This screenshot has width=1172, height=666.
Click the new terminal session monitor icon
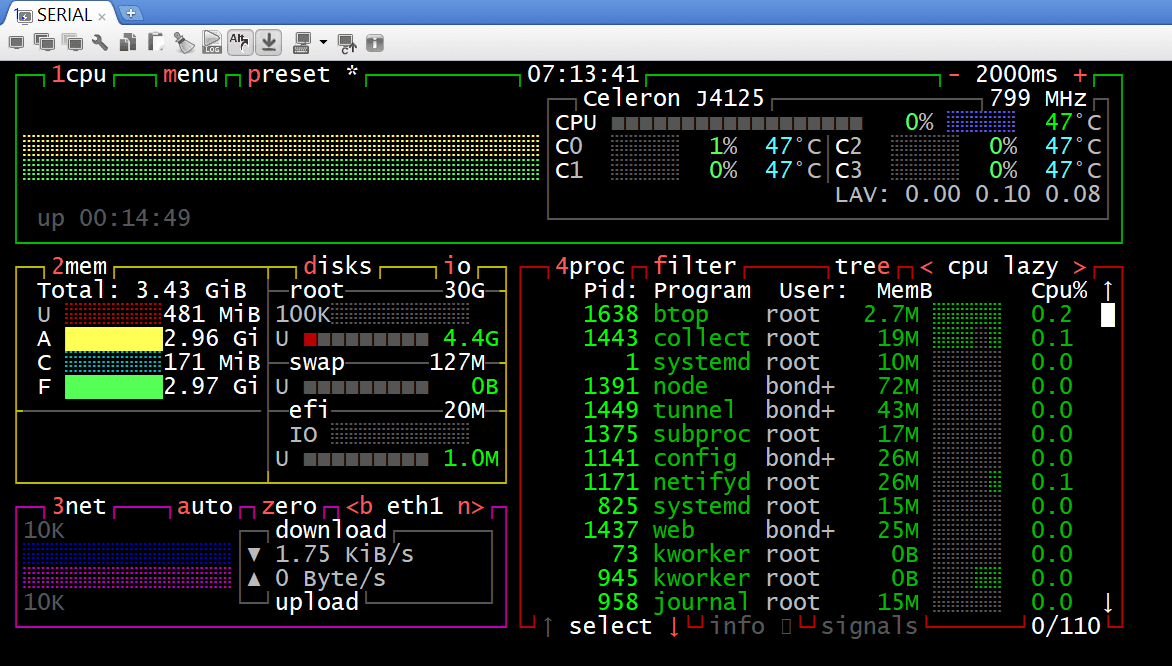pyautogui.click(x=16, y=43)
